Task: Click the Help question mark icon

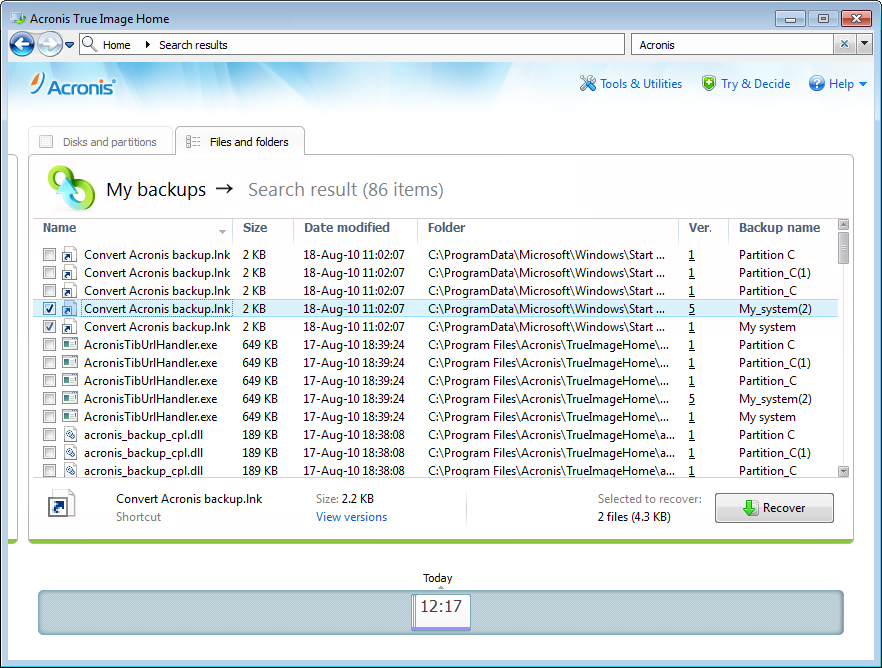Action: coord(816,83)
